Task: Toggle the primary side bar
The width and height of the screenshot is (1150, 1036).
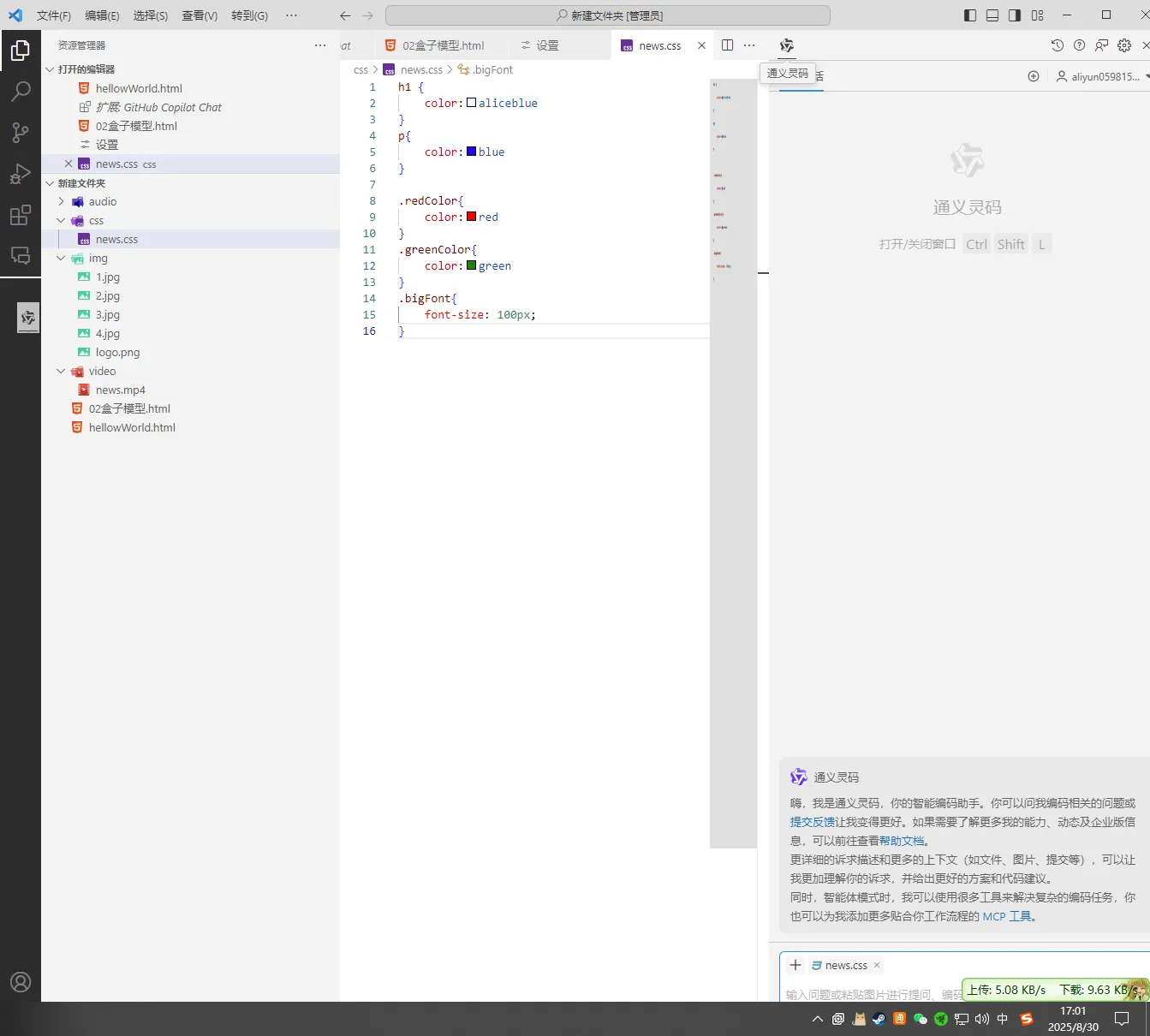Action: (x=970, y=15)
